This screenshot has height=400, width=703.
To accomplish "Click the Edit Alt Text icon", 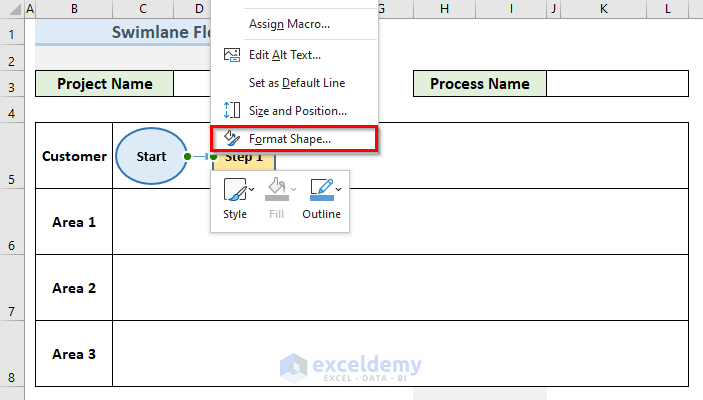I will tap(231, 55).
